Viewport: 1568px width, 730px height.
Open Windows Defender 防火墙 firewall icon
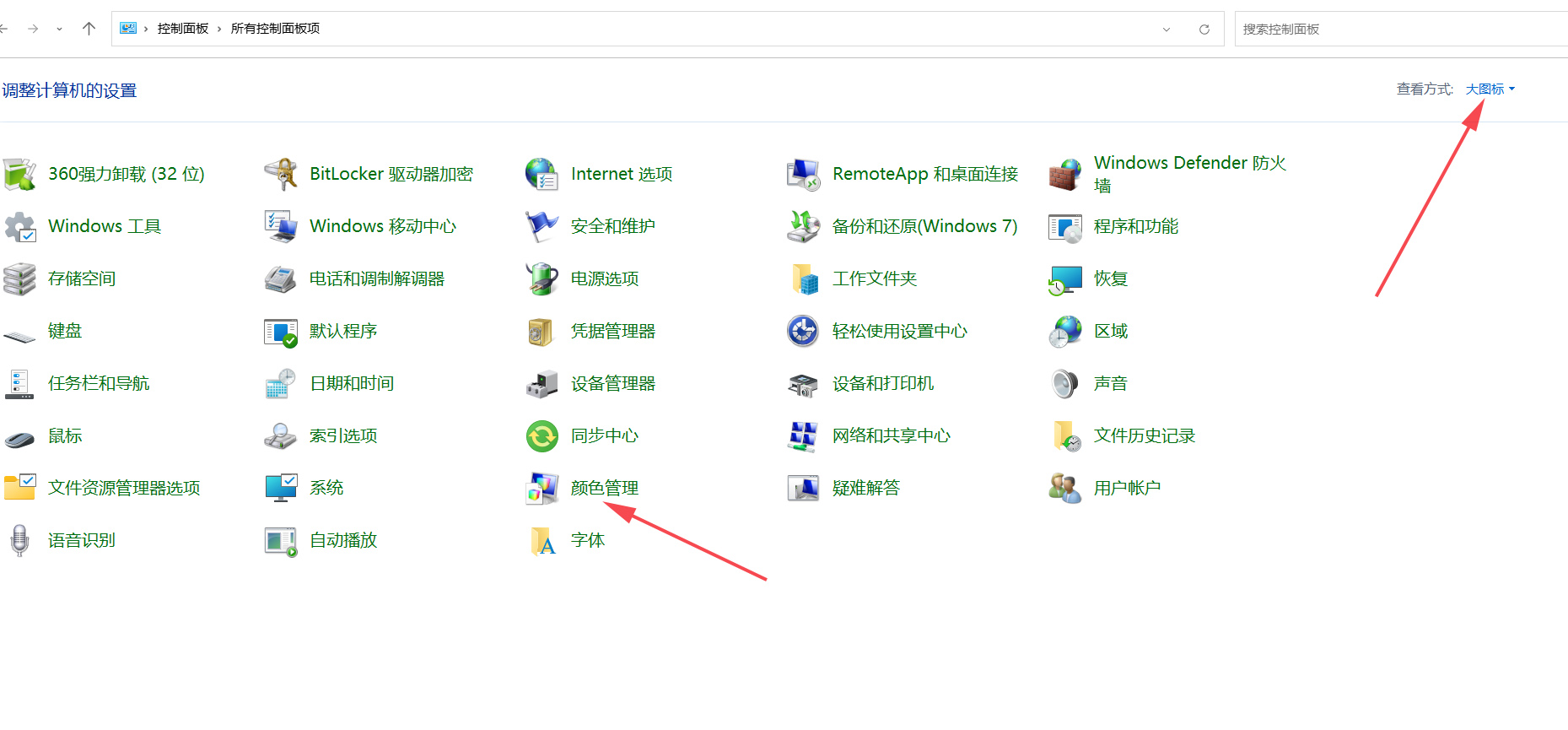[x=1064, y=175]
